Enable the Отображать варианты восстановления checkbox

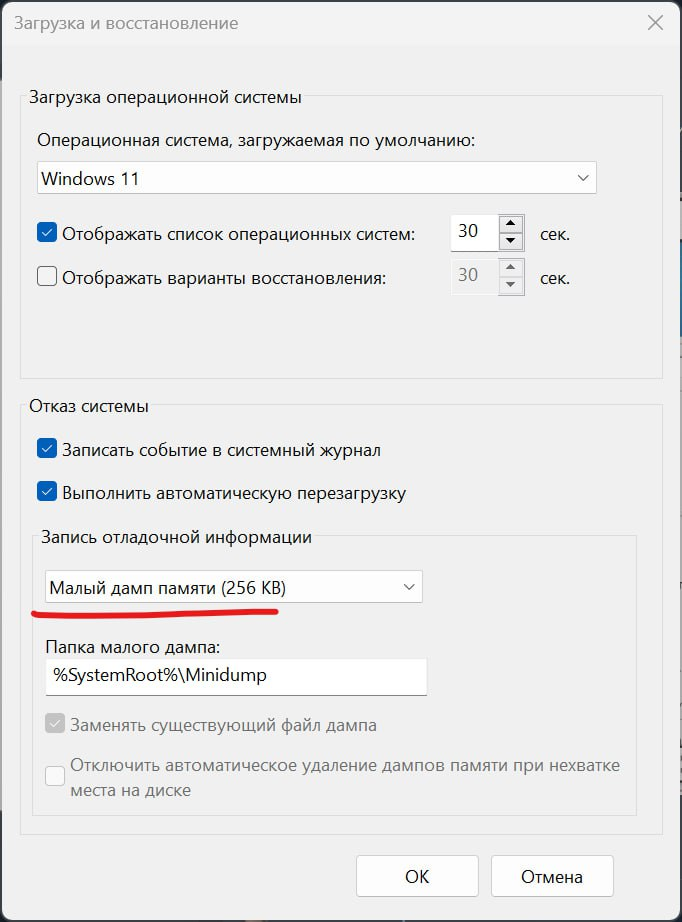[46, 276]
